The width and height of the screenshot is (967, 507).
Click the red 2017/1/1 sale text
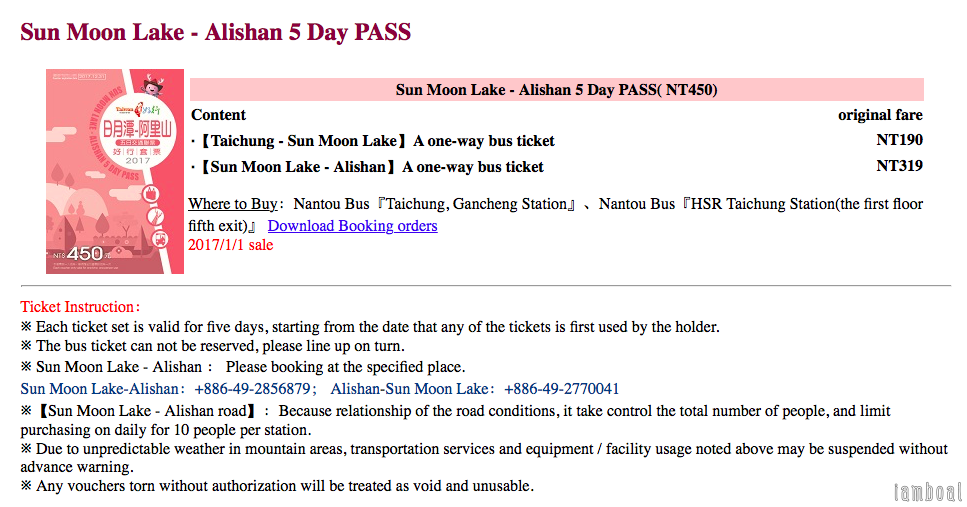[x=231, y=245]
